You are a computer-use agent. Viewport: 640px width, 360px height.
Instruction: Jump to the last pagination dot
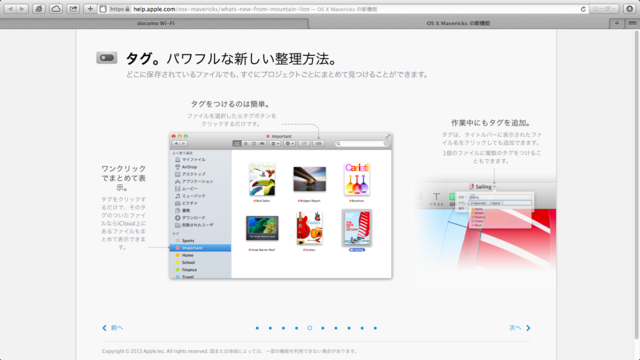tap(375, 328)
